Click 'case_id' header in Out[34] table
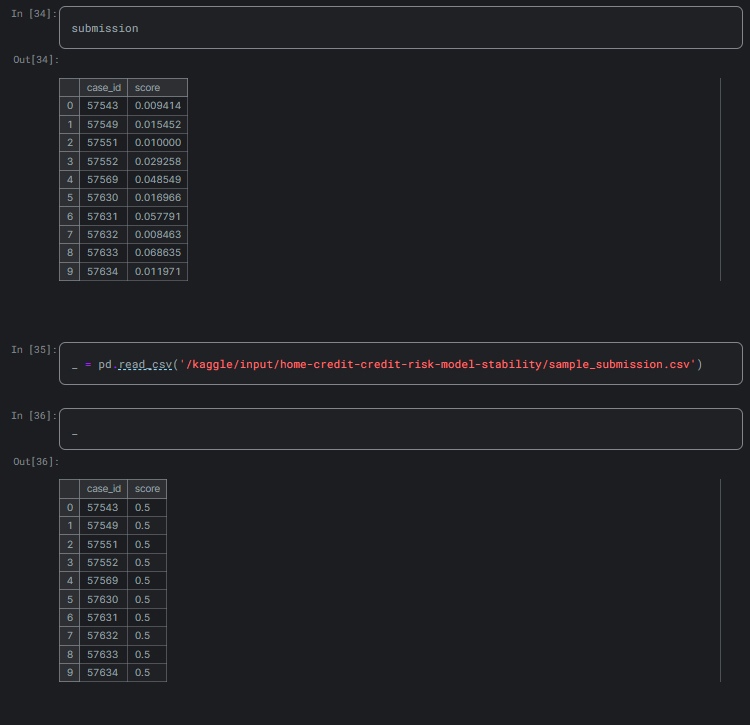The width and height of the screenshot is (750, 725). pos(103,88)
